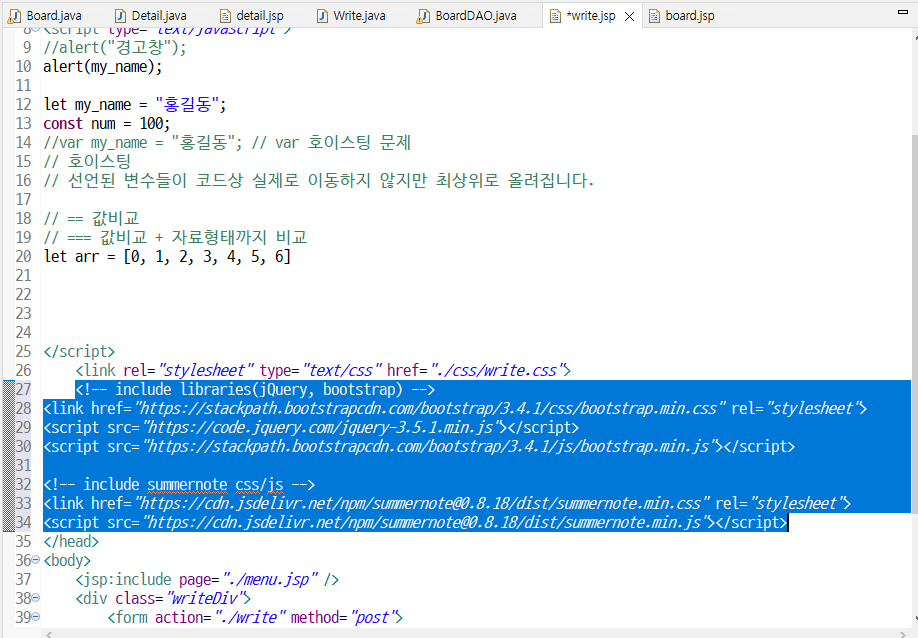Screen dimensions: 918x638
Task: Click the bootstrap.min.js script line
Action: pos(419,447)
